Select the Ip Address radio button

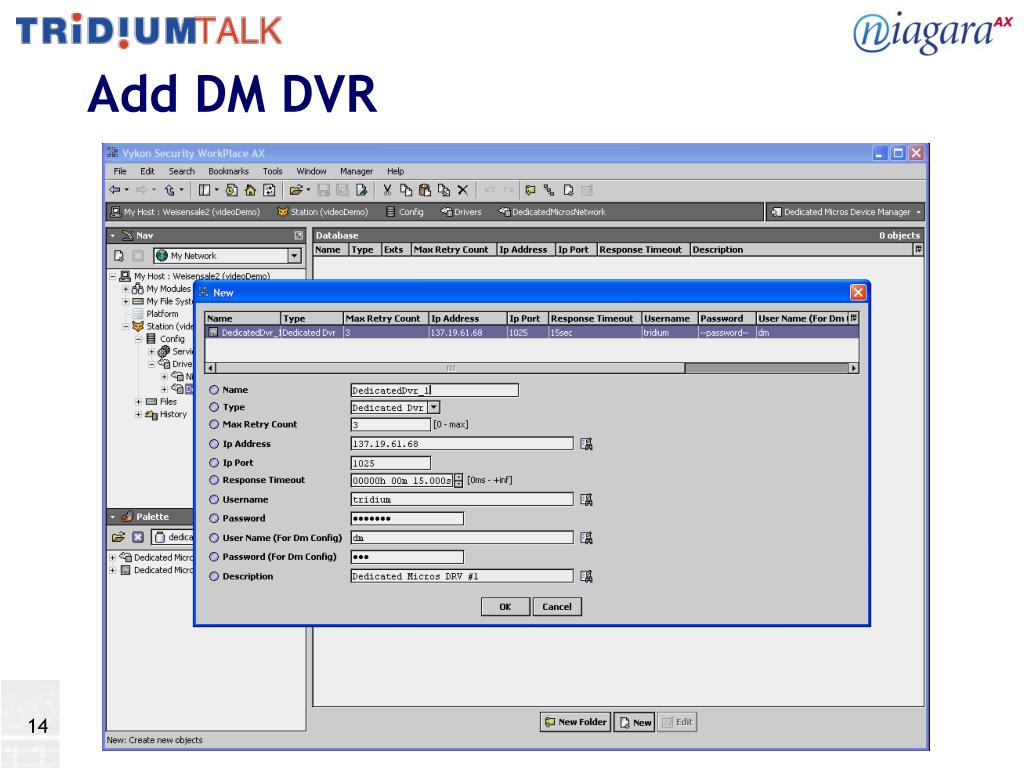[214, 444]
